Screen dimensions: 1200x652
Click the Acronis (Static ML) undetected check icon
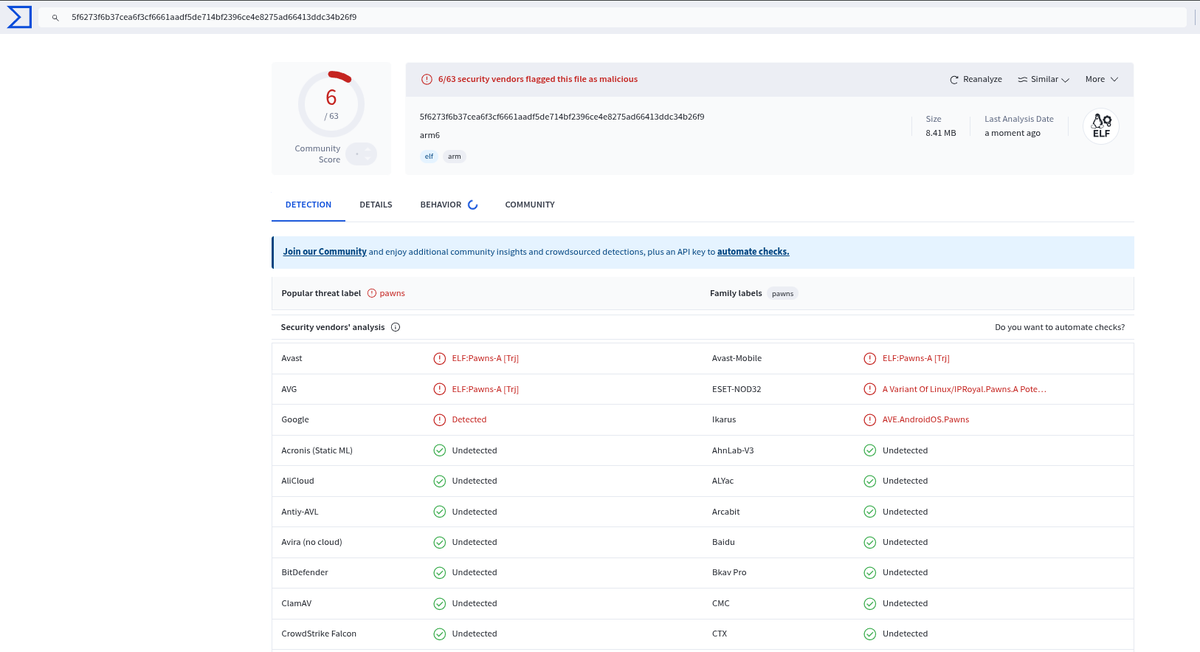(439, 450)
